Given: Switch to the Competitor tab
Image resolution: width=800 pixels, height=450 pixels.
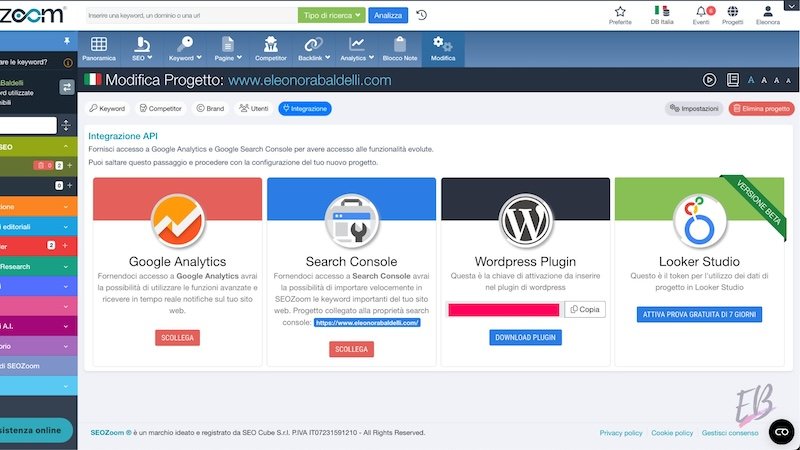Looking at the screenshot, I should [161, 109].
